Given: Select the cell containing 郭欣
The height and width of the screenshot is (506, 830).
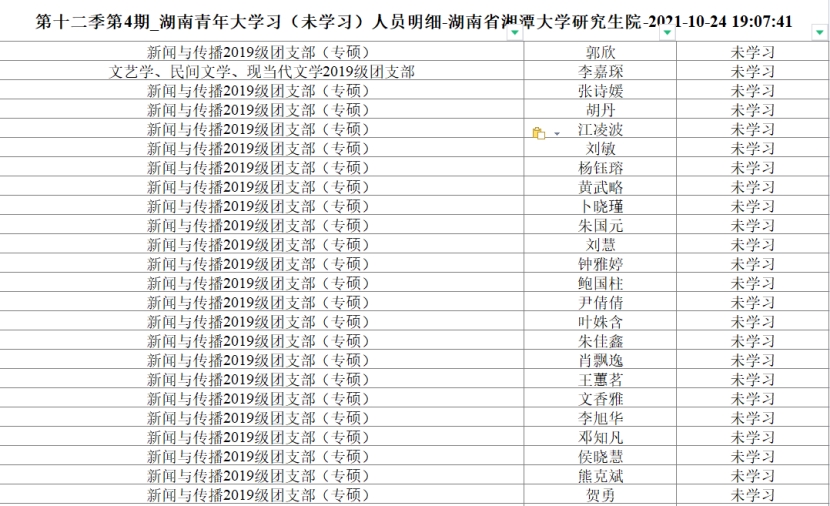Looking at the screenshot, I should click(x=600, y=52).
